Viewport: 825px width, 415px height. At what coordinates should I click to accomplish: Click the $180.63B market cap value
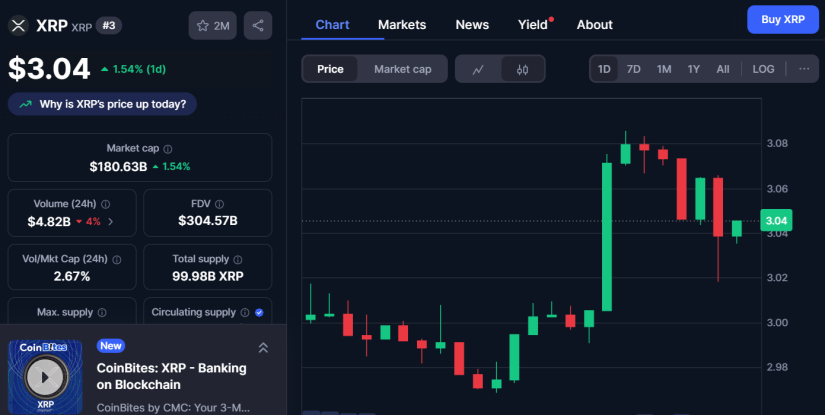pos(118,167)
